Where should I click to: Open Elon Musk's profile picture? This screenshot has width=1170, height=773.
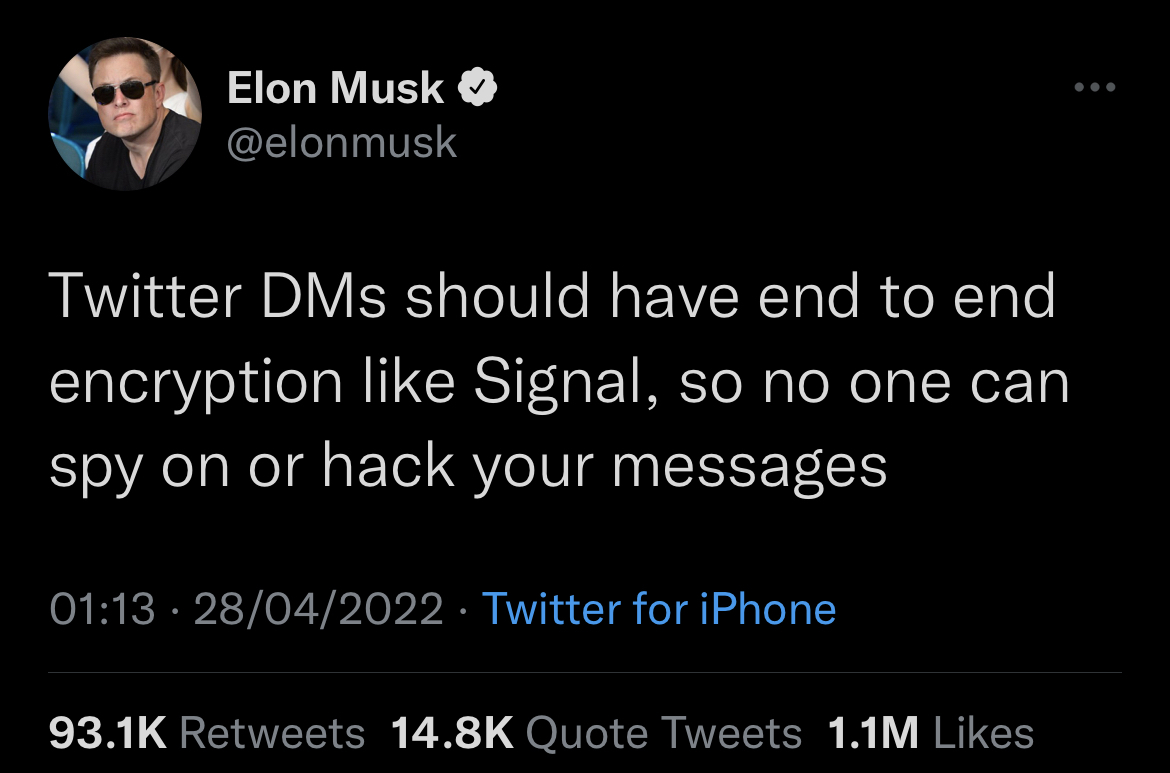pos(125,115)
